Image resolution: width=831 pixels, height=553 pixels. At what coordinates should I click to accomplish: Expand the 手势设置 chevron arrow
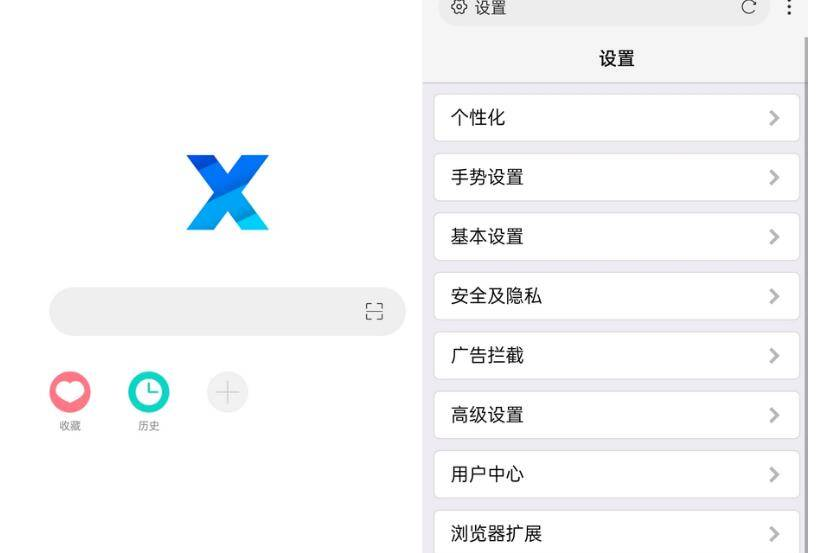(774, 178)
